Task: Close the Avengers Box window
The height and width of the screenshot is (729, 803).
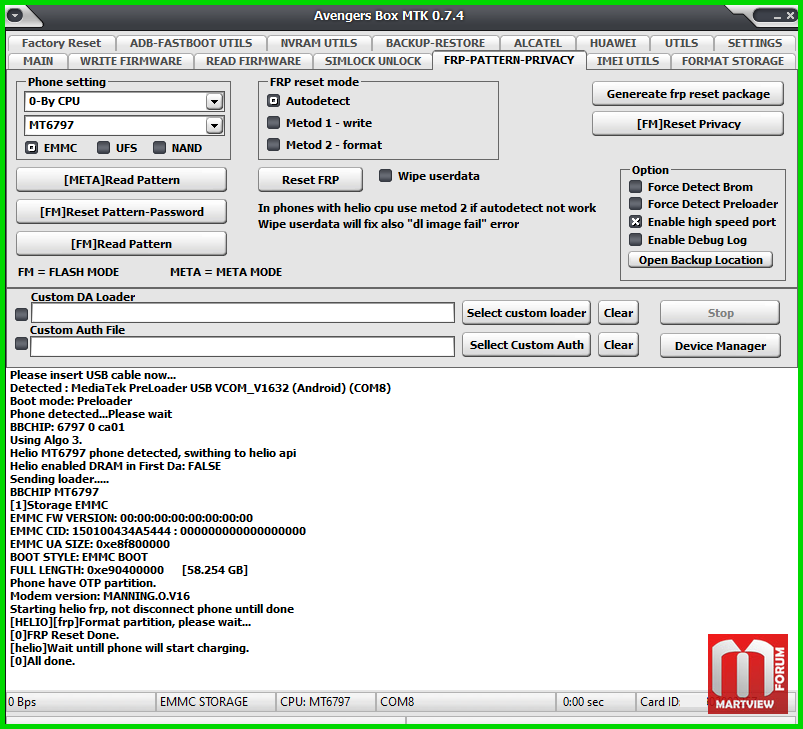Action: click(791, 16)
